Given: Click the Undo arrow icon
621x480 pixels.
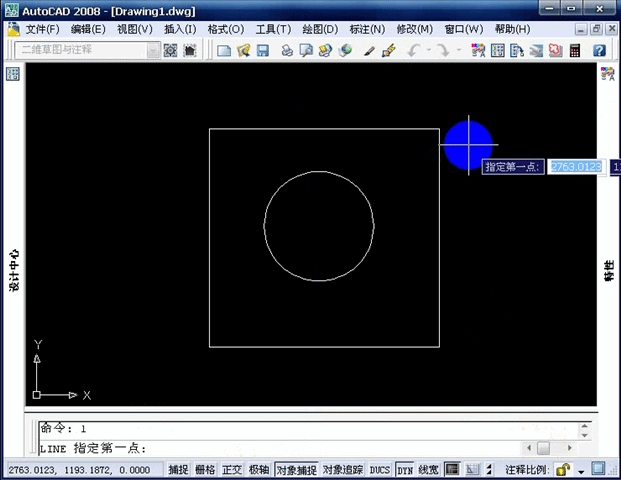Looking at the screenshot, I should pyautogui.click(x=414, y=51).
